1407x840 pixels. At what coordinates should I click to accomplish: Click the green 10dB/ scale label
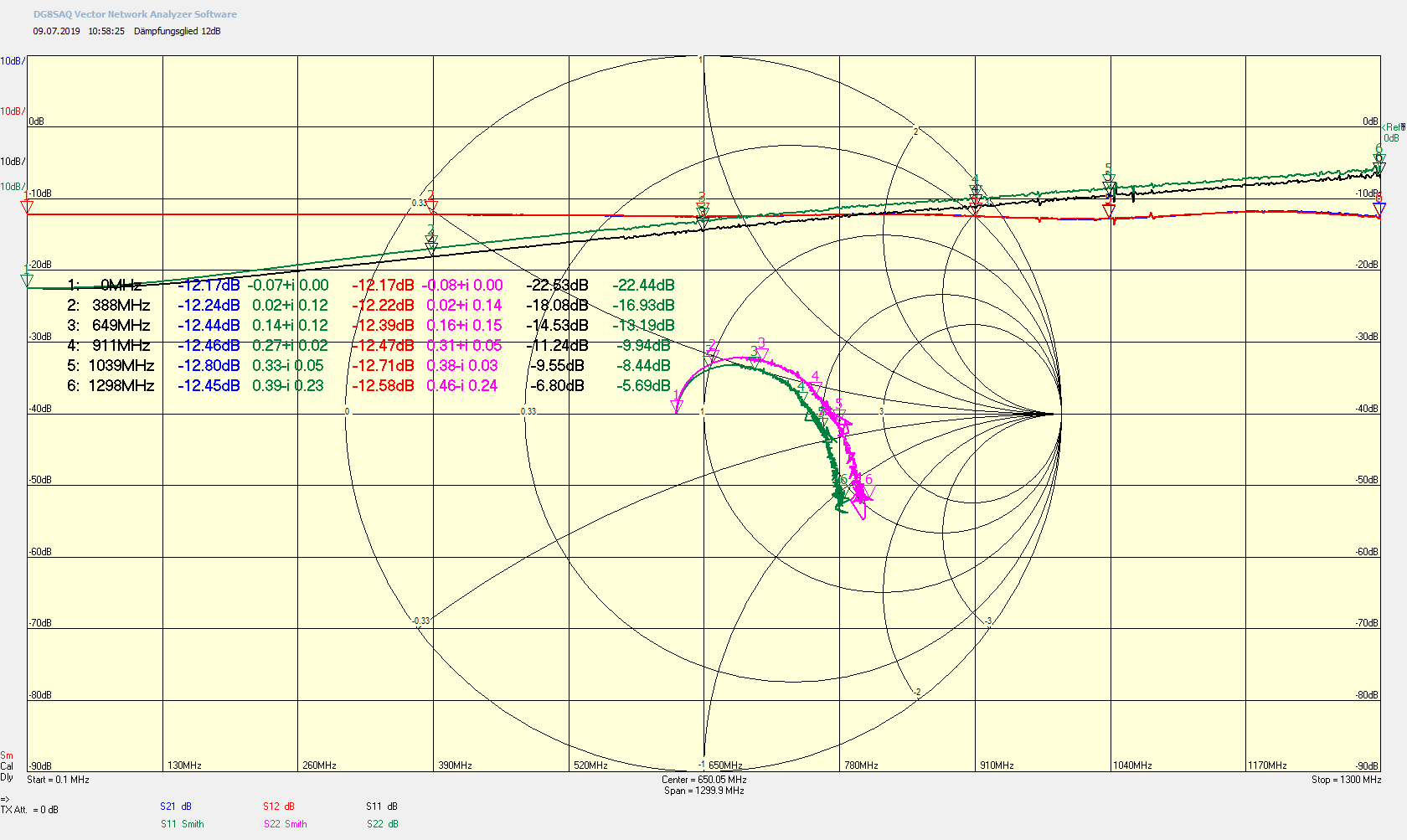click(x=13, y=187)
